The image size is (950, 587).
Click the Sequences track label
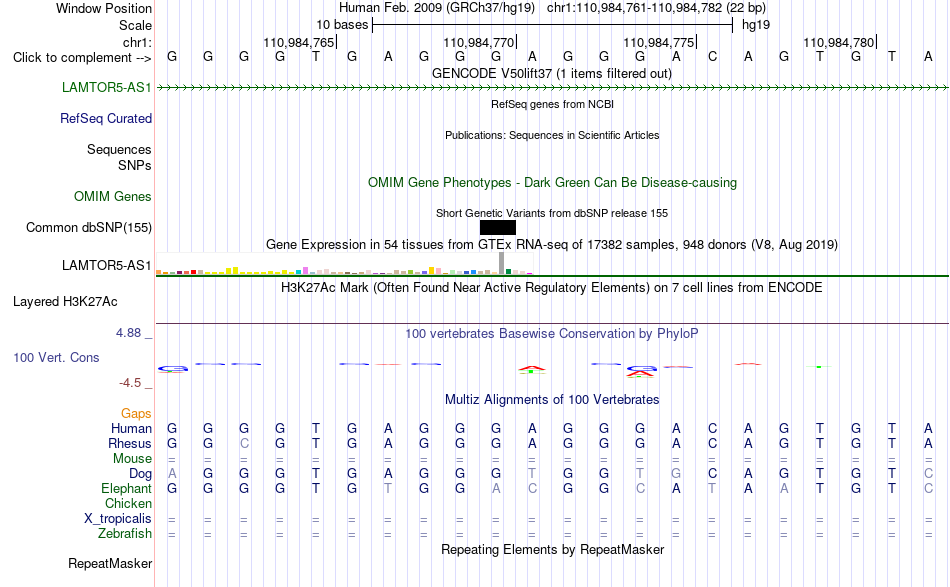[119, 150]
